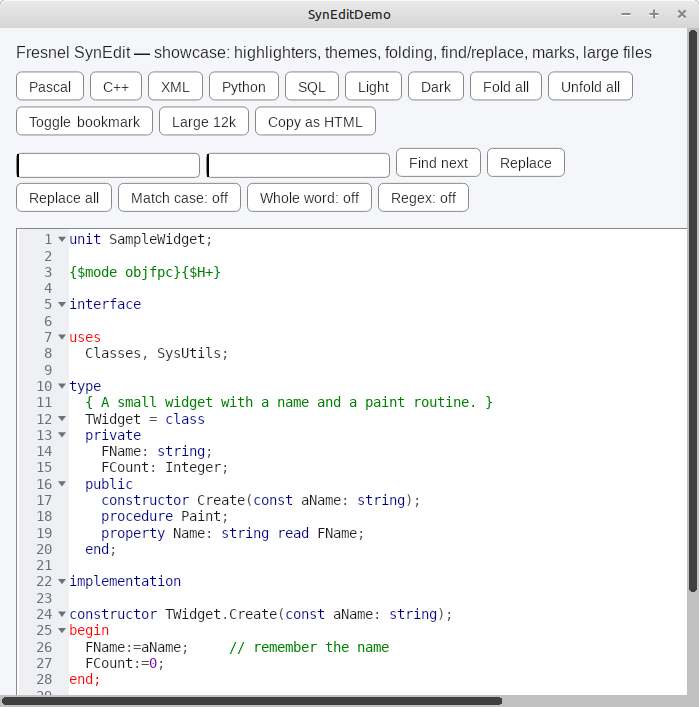Screen dimensions: 699x707
Task: Click Copy as HTML
Action: (315, 121)
